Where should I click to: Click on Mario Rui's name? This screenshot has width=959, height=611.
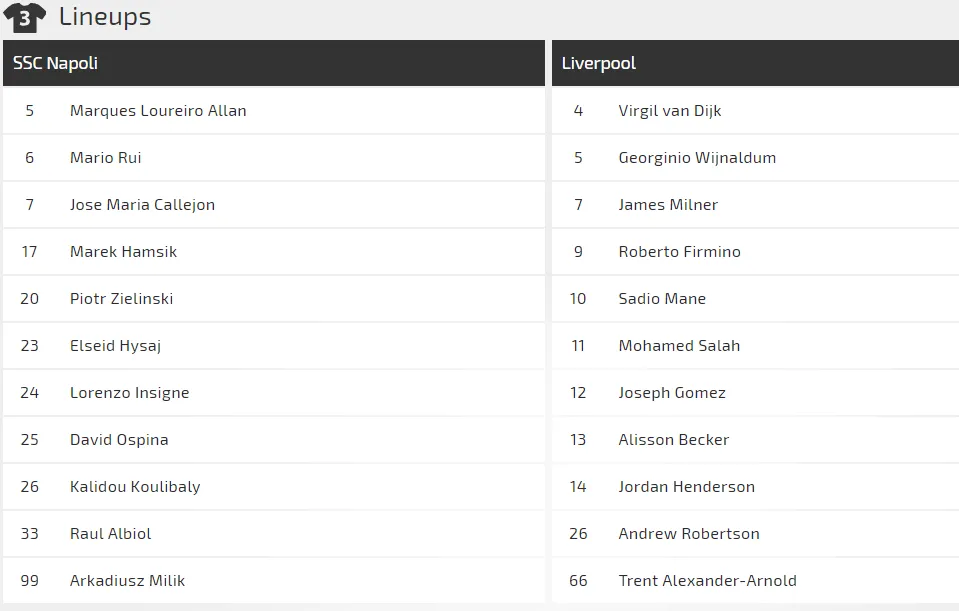coord(106,158)
